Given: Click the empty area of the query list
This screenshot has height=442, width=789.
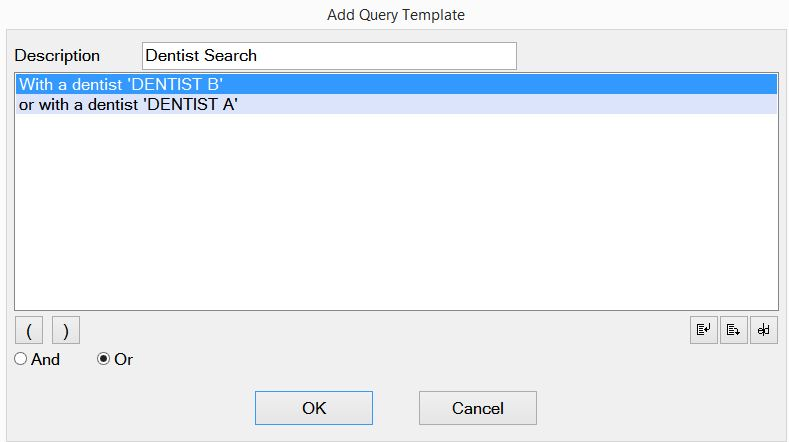Looking at the screenshot, I should point(396,211).
